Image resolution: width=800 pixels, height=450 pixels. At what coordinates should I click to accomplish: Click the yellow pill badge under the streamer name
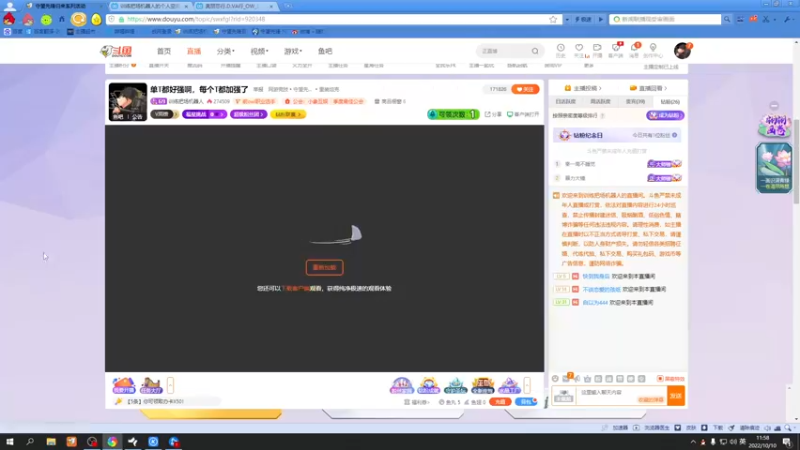click(x=288, y=114)
